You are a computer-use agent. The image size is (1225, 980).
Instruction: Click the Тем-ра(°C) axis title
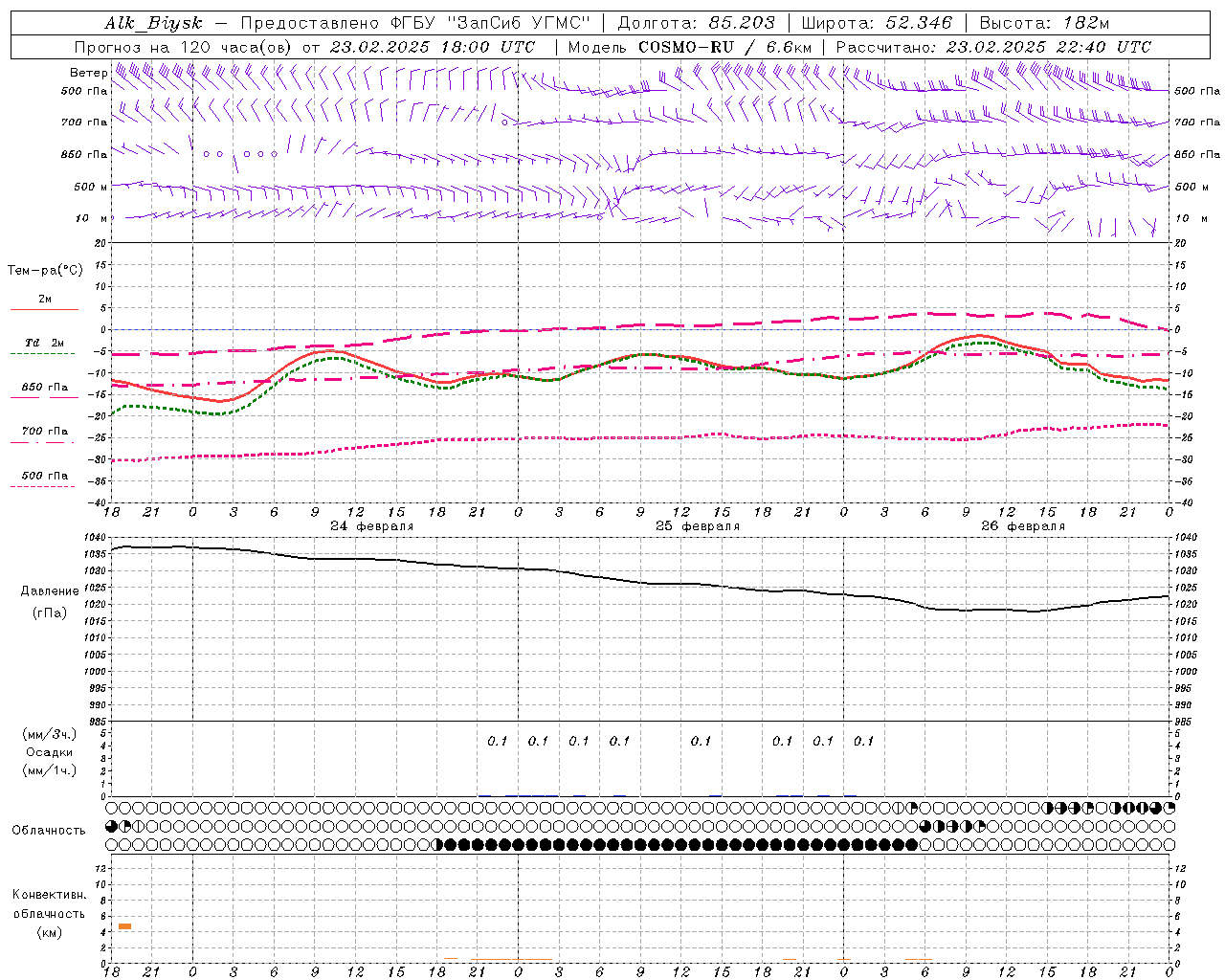click(x=45, y=271)
